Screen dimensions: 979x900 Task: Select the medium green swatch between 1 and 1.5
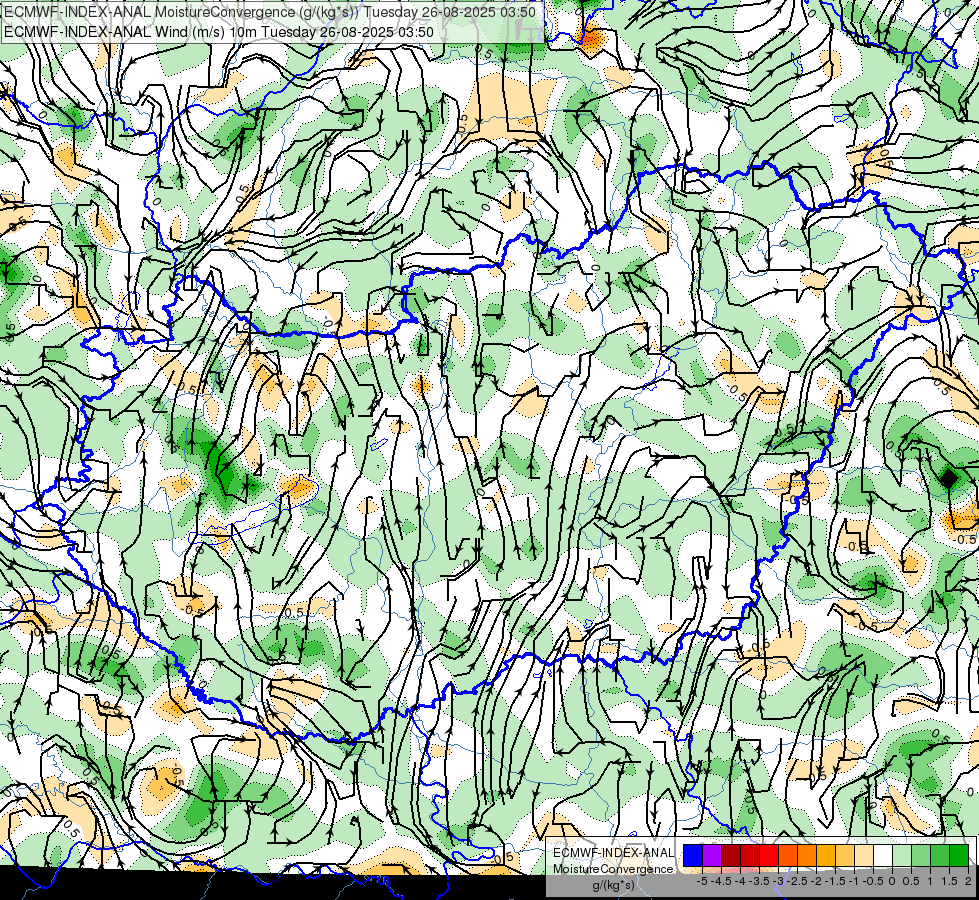click(x=940, y=856)
